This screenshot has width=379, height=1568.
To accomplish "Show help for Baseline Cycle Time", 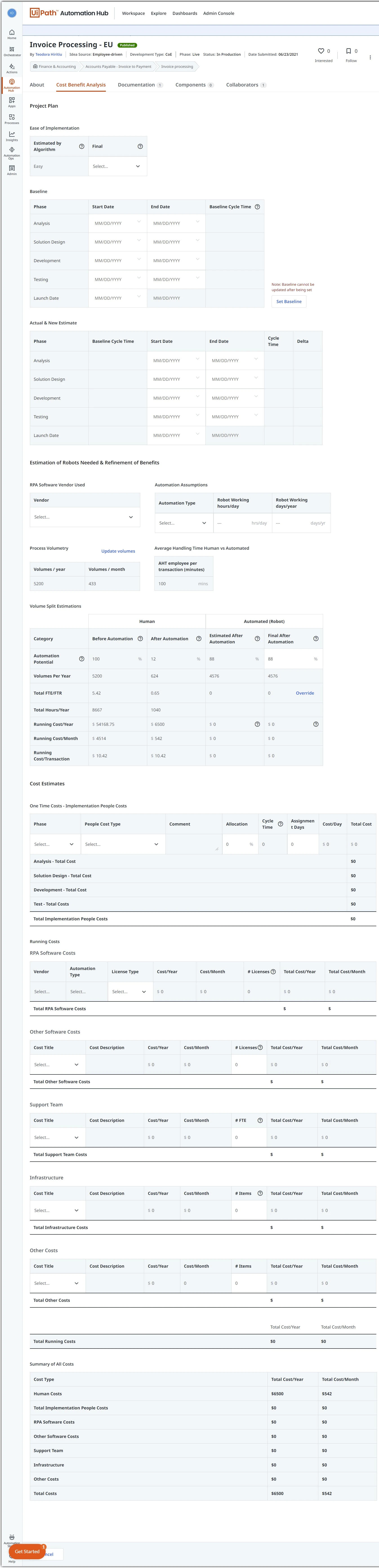I will (x=257, y=207).
